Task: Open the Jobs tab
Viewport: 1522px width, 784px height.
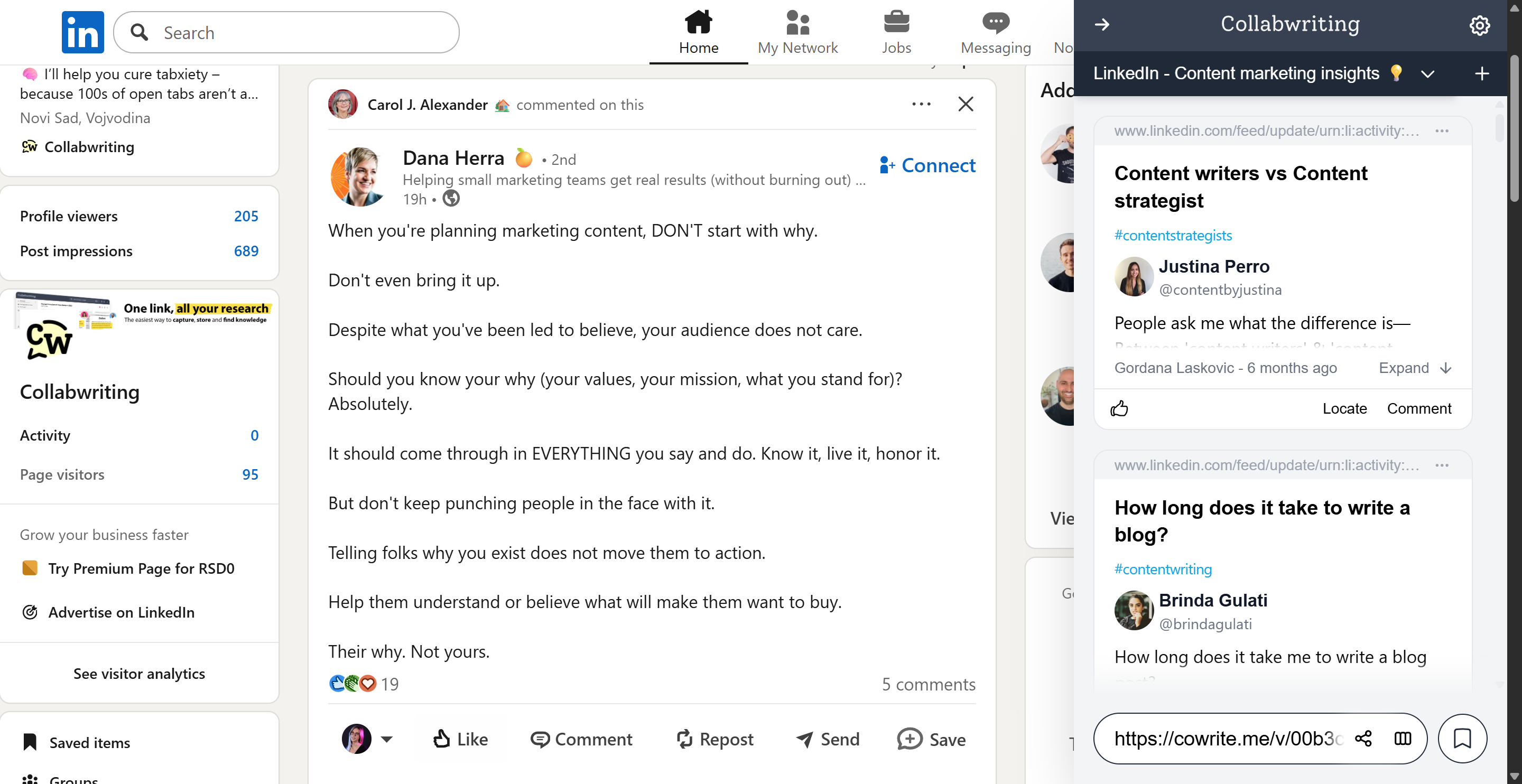Action: [896, 33]
